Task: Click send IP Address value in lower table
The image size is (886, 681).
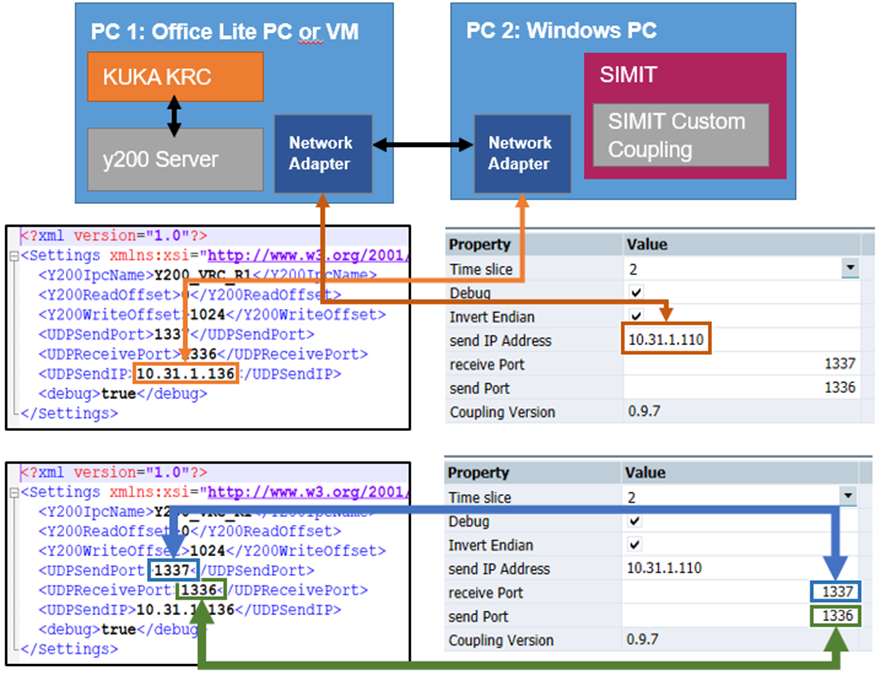Action: pyautogui.click(x=664, y=568)
